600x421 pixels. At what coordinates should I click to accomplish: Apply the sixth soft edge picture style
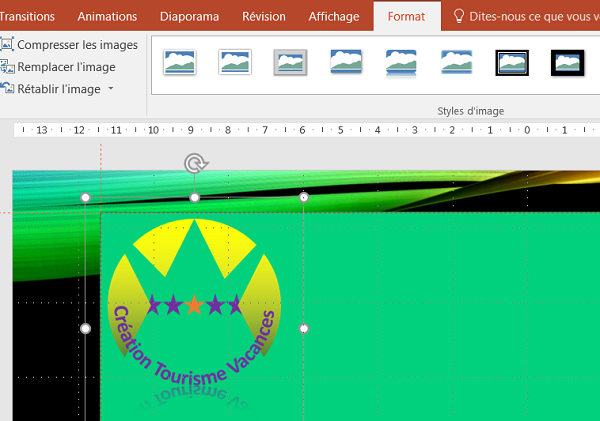457,62
